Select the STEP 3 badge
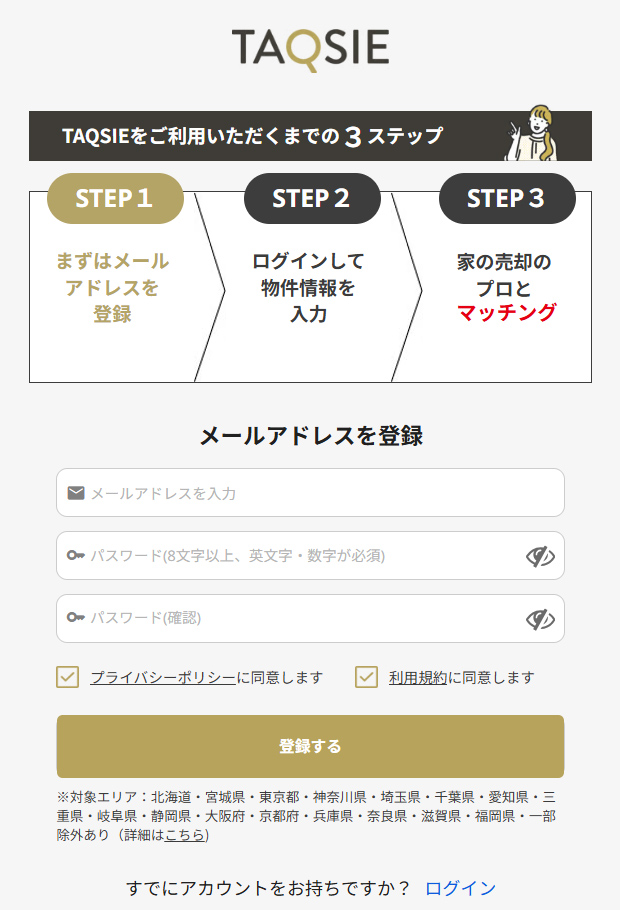 point(507,198)
